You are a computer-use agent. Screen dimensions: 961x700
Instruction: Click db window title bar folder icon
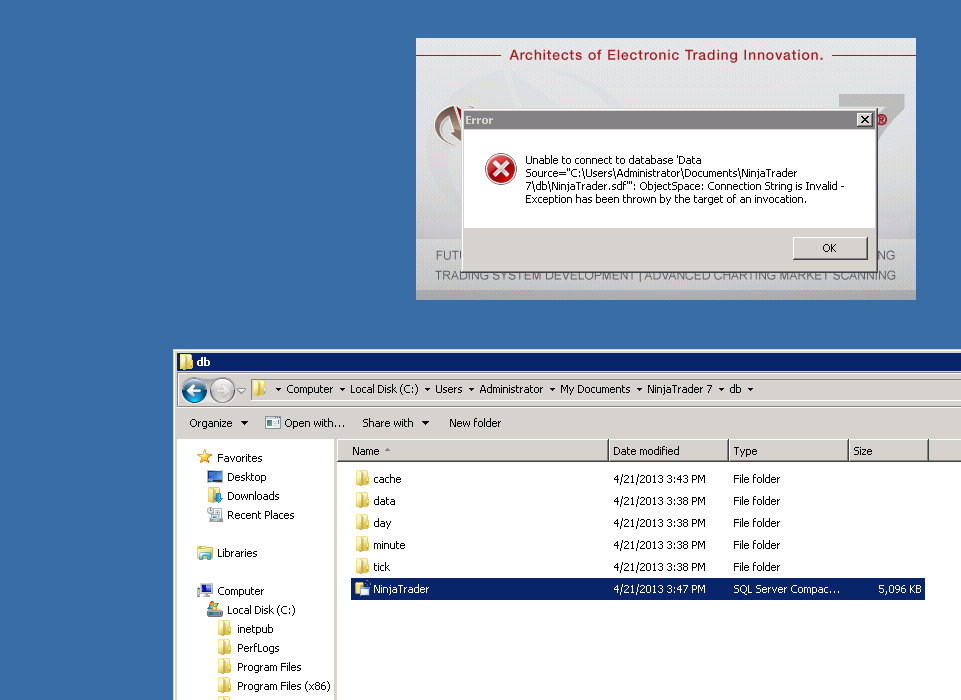tap(186, 362)
